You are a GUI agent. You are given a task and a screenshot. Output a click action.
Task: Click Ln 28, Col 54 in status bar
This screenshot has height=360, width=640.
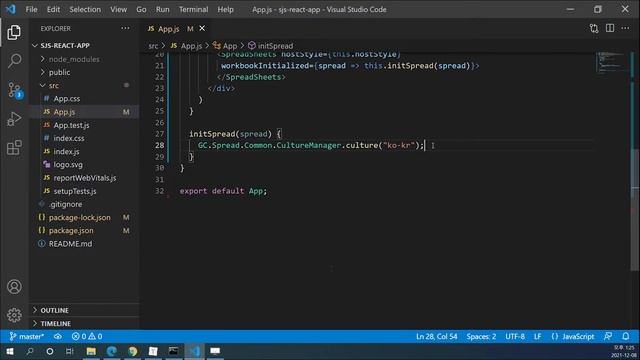[436, 336]
